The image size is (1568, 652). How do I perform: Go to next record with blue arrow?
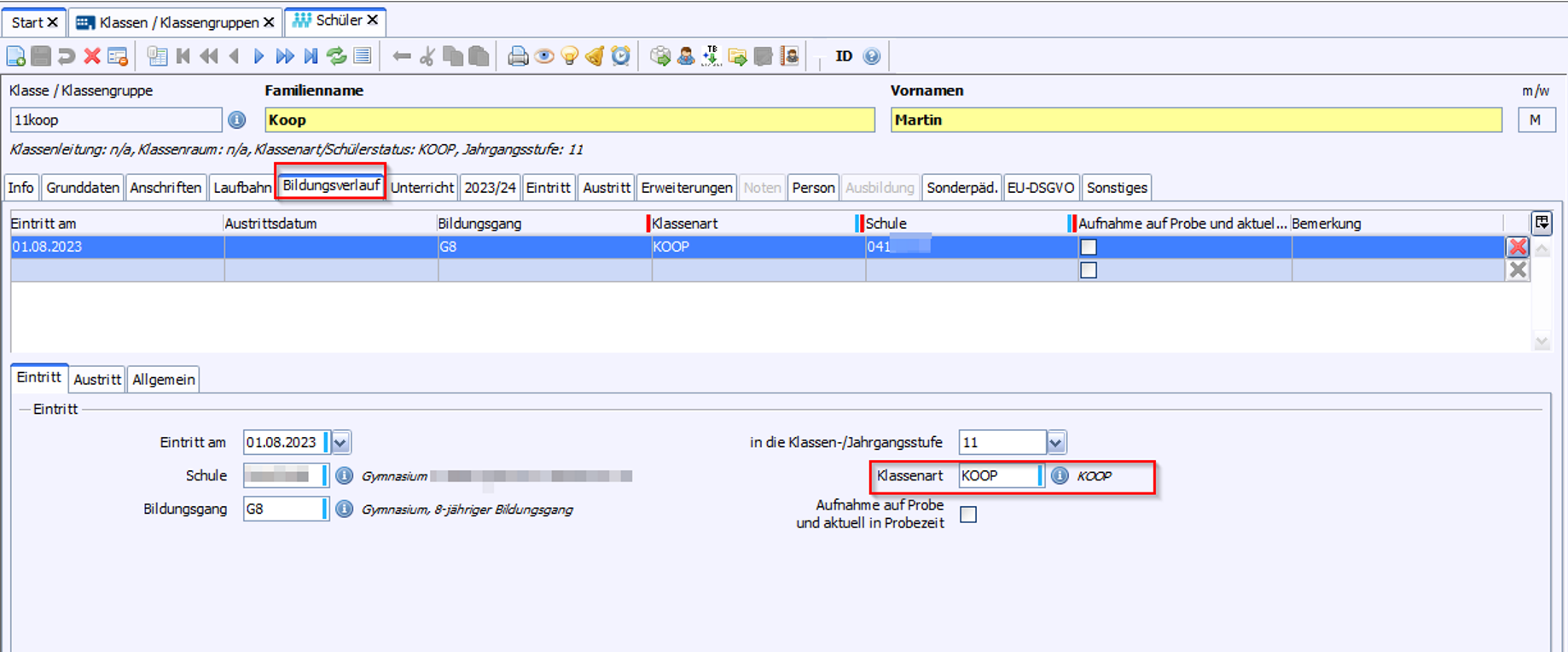coord(259,56)
